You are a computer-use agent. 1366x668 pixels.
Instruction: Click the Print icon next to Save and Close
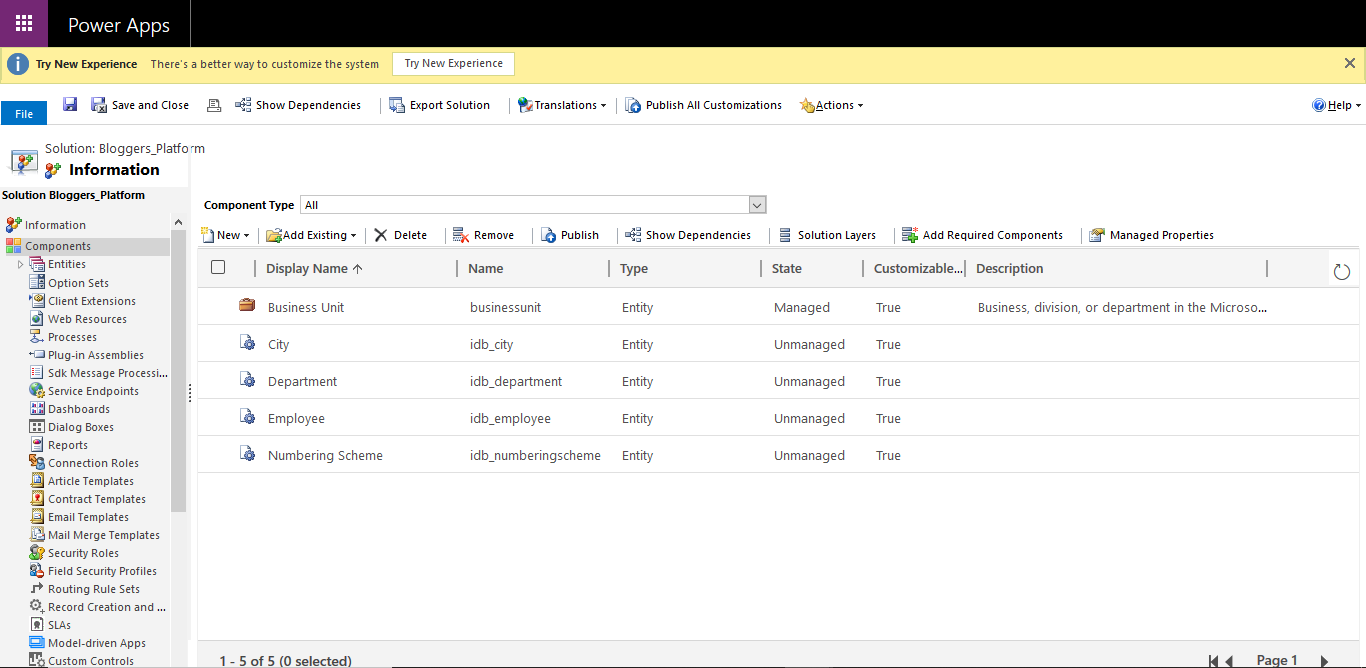(213, 104)
